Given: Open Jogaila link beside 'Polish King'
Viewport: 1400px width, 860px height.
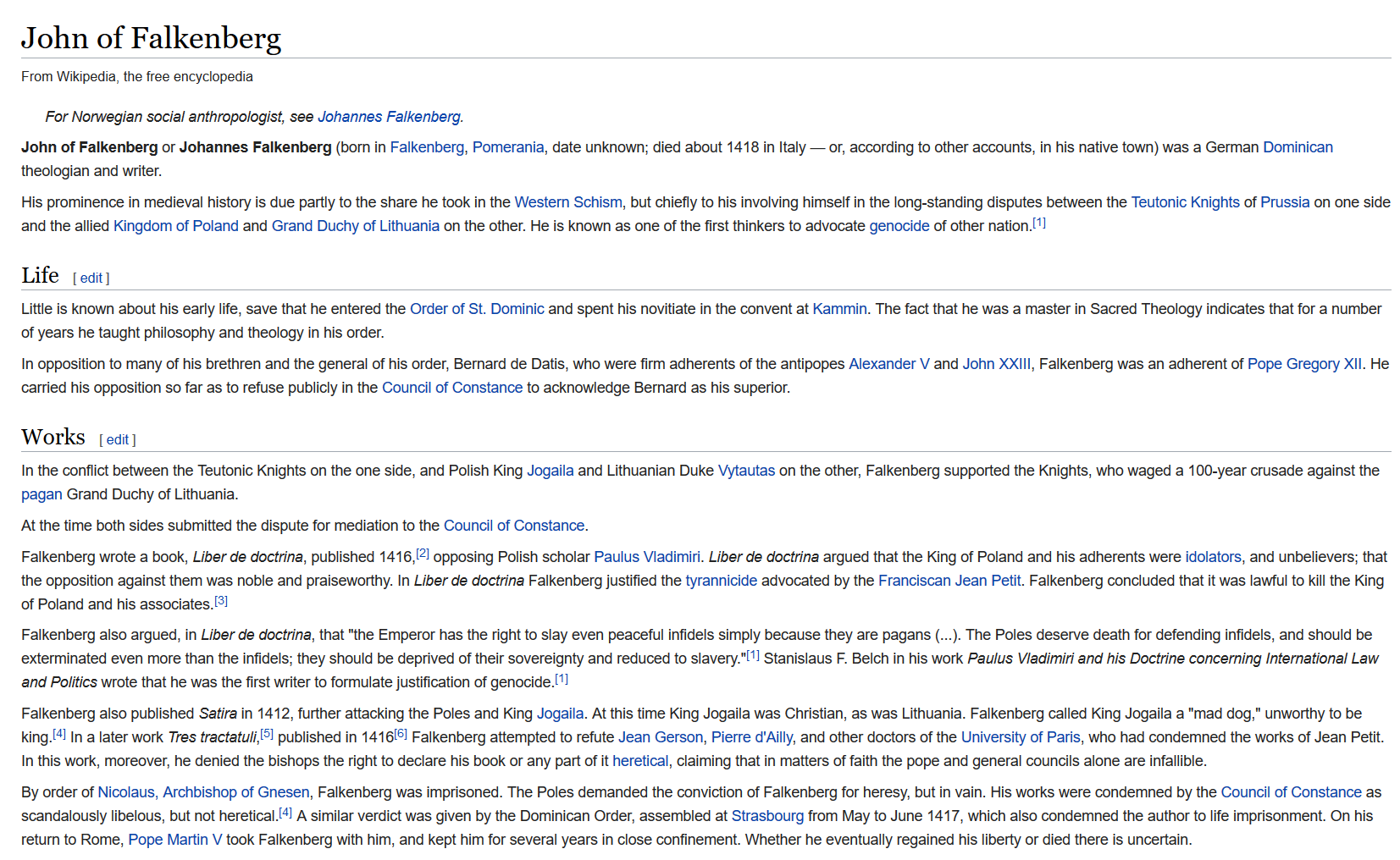Looking at the screenshot, I should (551, 471).
